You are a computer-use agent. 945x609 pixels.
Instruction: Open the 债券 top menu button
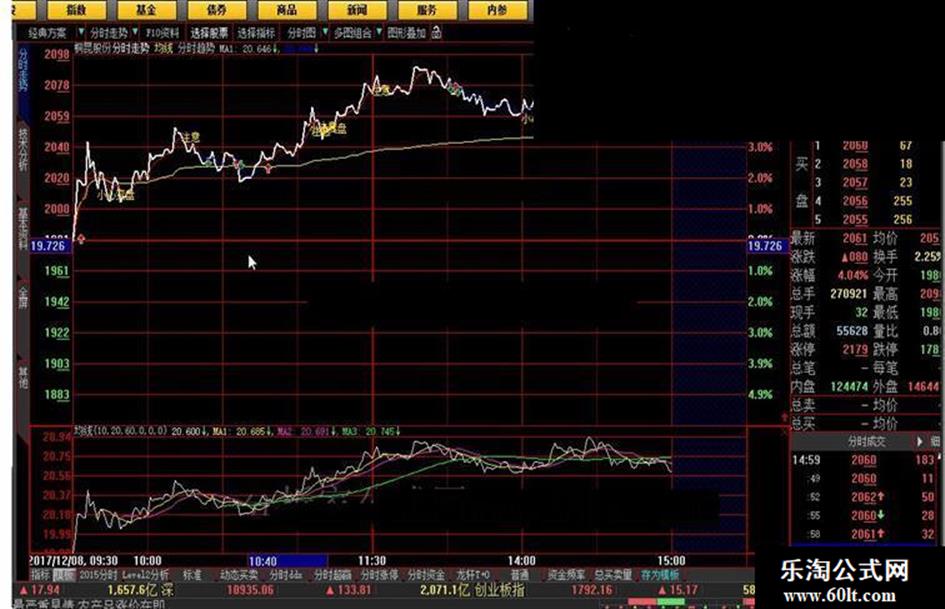(x=217, y=9)
